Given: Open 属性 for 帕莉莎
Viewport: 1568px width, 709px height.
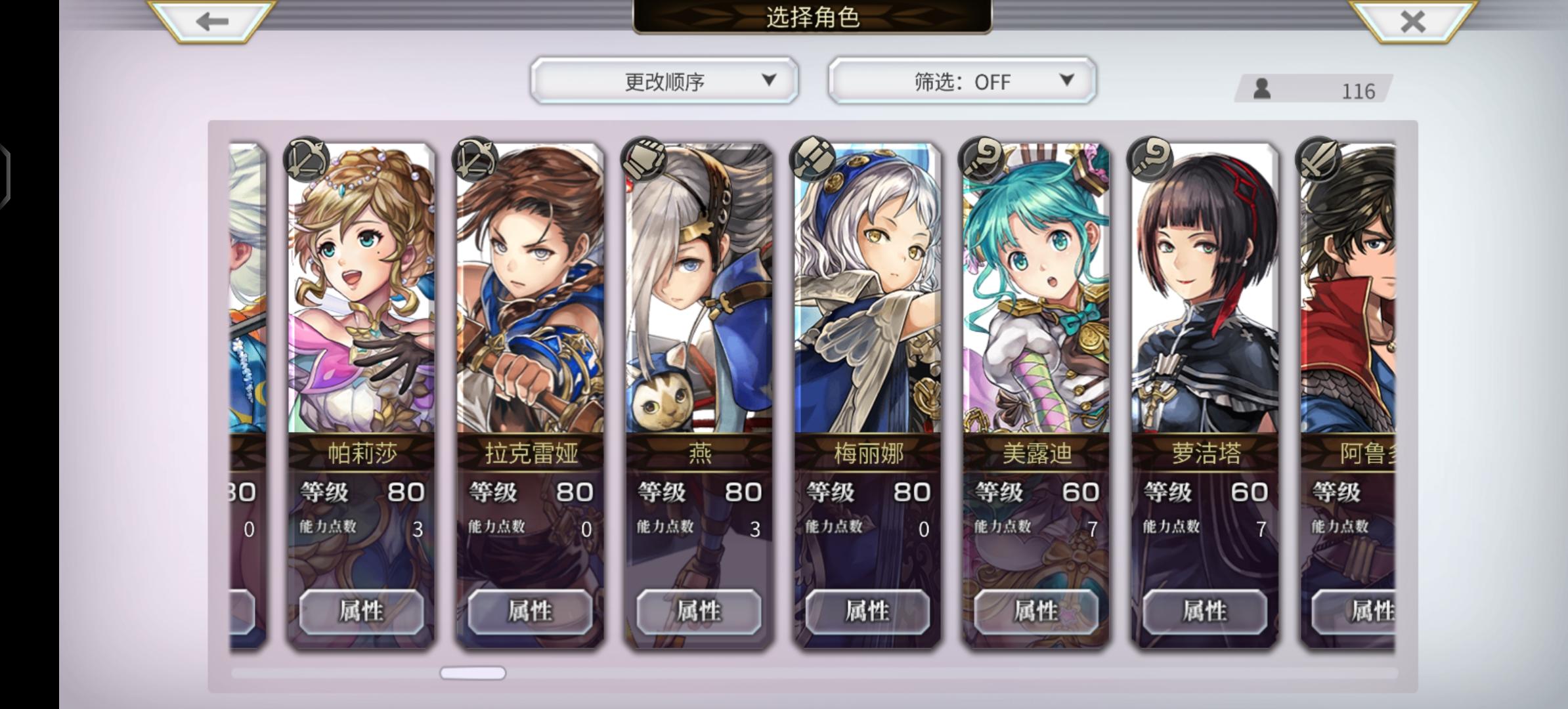Looking at the screenshot, I should coord(361,611).
